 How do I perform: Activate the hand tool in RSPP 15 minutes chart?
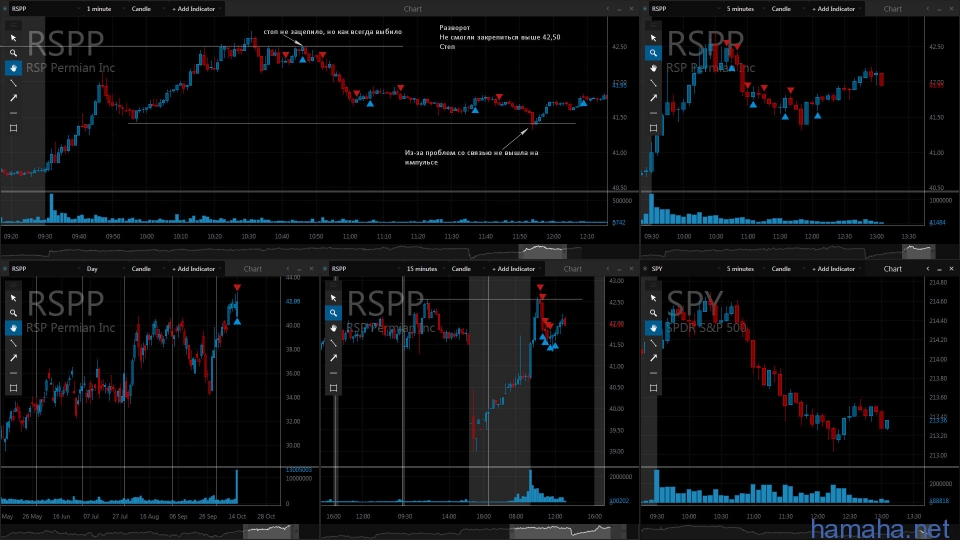(333, 328)
